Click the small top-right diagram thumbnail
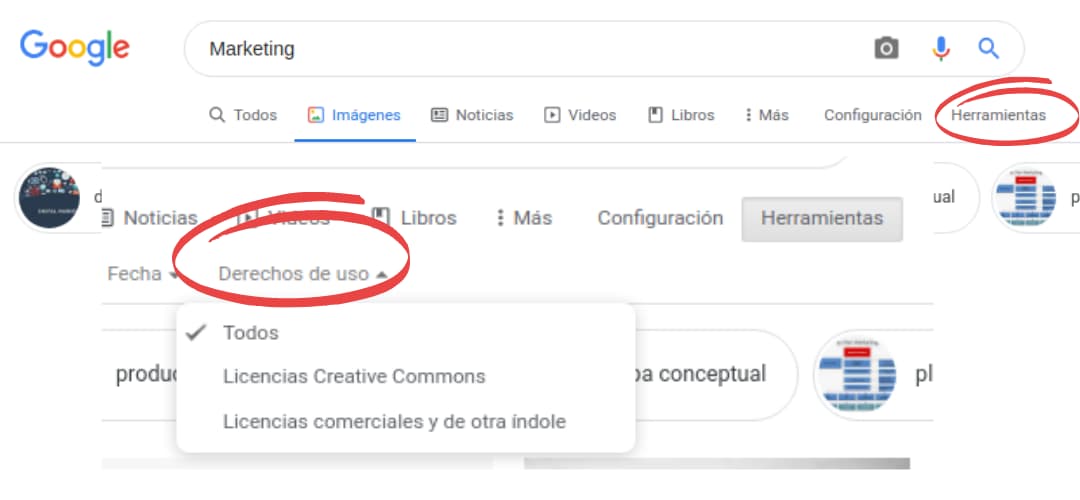The height and width of the screenshot is (500, 1080). pyautogui.click(x=1024, y=198)
